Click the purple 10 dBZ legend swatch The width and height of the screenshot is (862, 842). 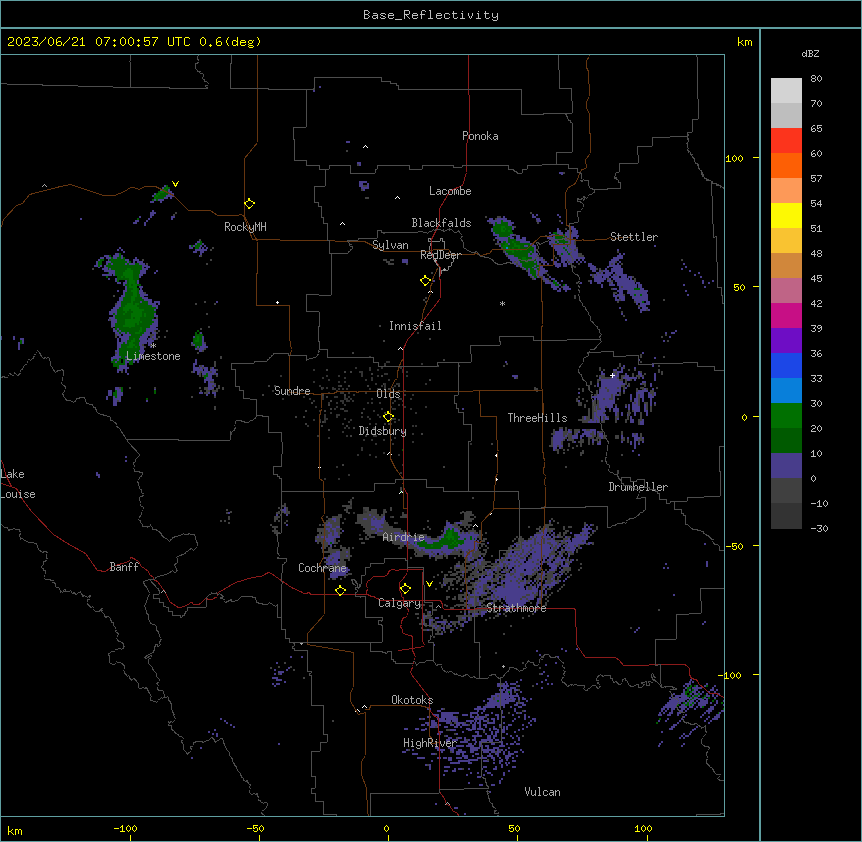pos(786,466)
